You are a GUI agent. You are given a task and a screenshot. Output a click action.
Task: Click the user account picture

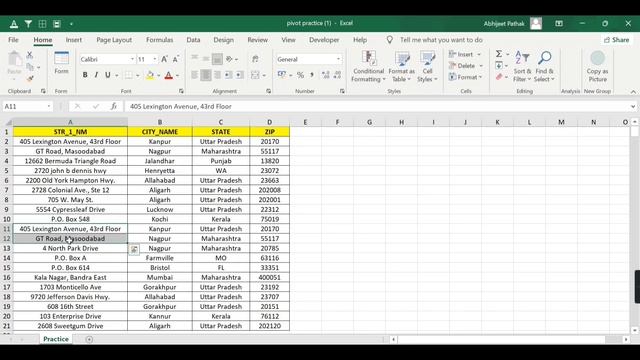pyautogui.click(x=536, y=24)
